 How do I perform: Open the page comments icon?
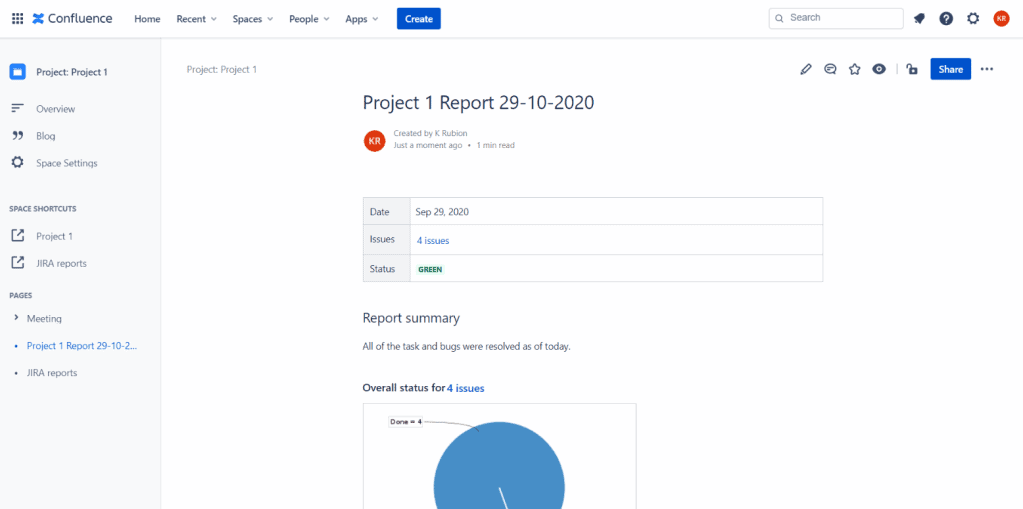[x=830, y=69]
